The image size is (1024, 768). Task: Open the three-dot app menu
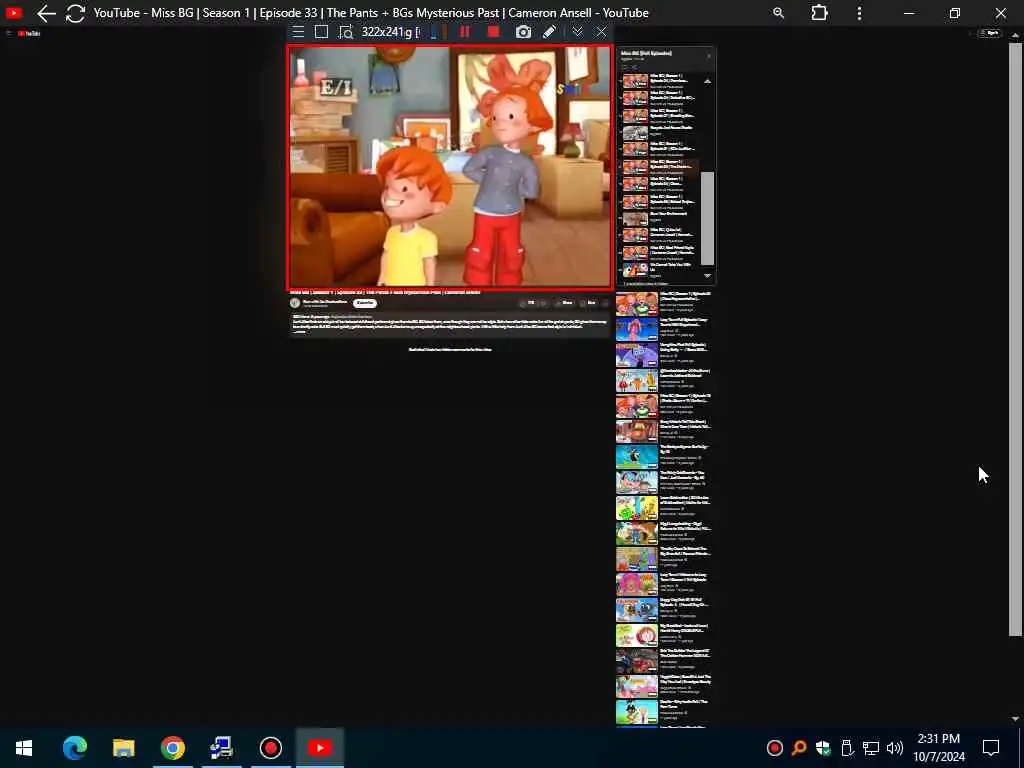[x=859, y=13]
